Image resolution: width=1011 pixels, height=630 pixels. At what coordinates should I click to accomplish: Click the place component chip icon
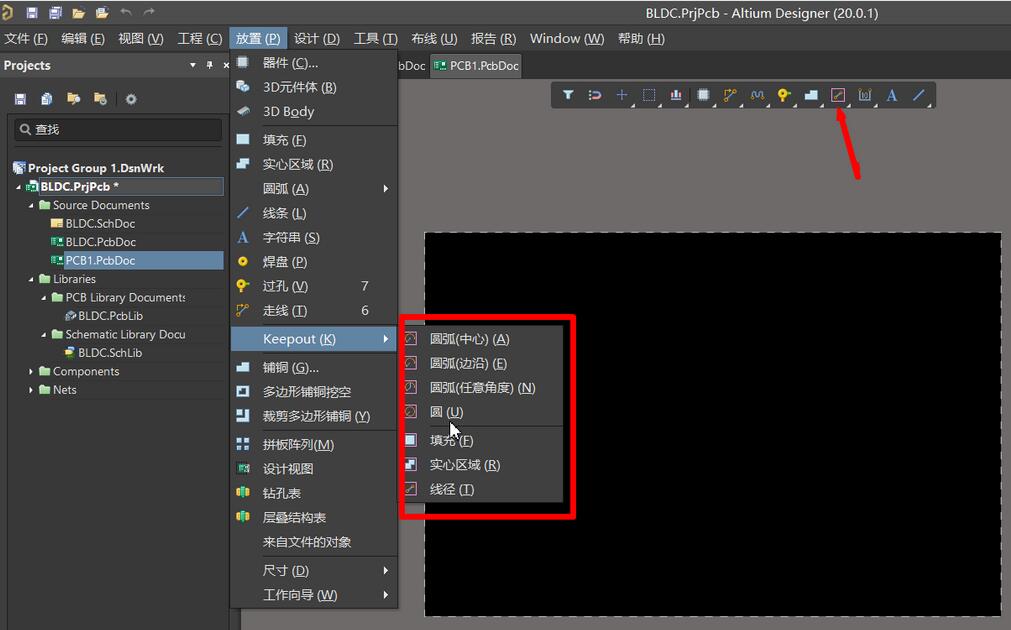[x=703, y=95]
